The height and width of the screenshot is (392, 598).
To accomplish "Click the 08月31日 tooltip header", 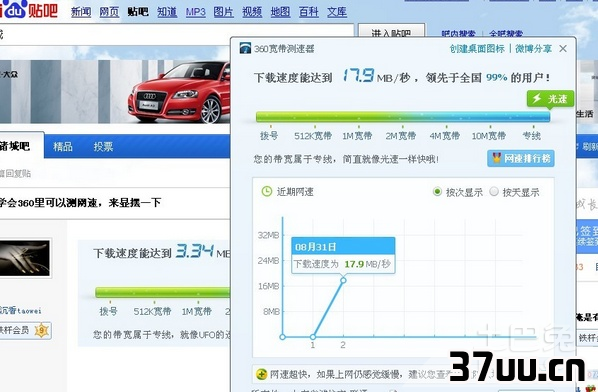I will (343, 246).
